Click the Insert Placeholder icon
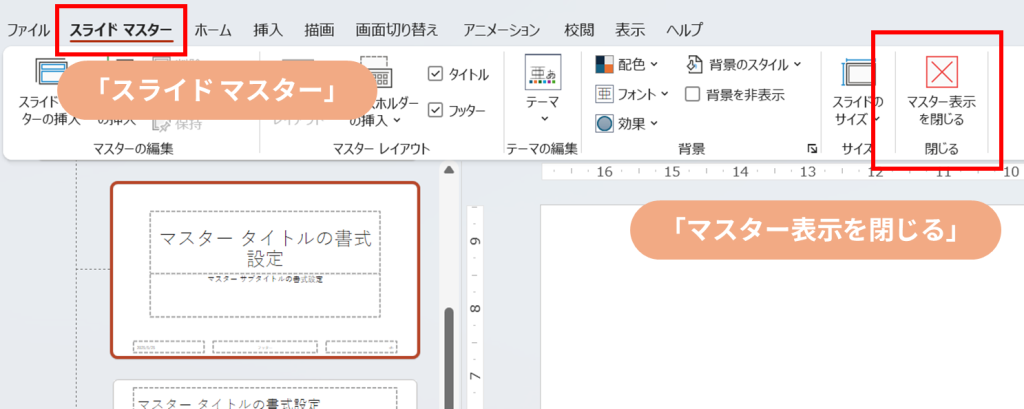 [x=375, y=72]
